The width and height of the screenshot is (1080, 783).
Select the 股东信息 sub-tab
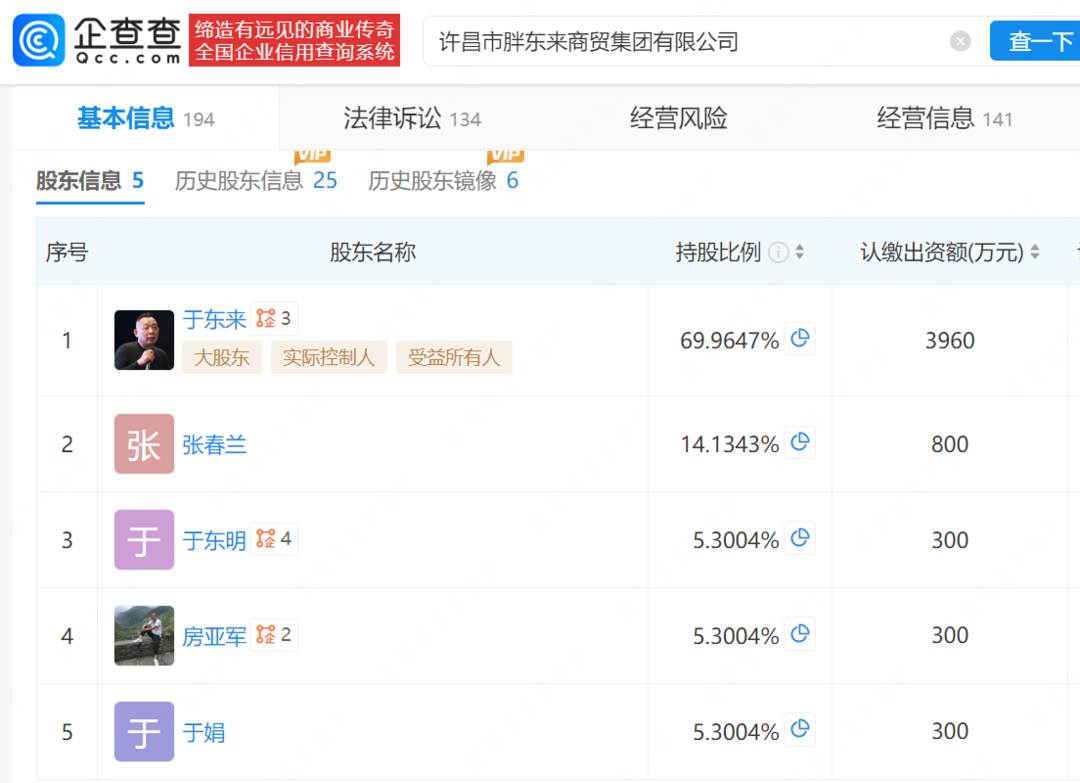(x=90, y=181)
